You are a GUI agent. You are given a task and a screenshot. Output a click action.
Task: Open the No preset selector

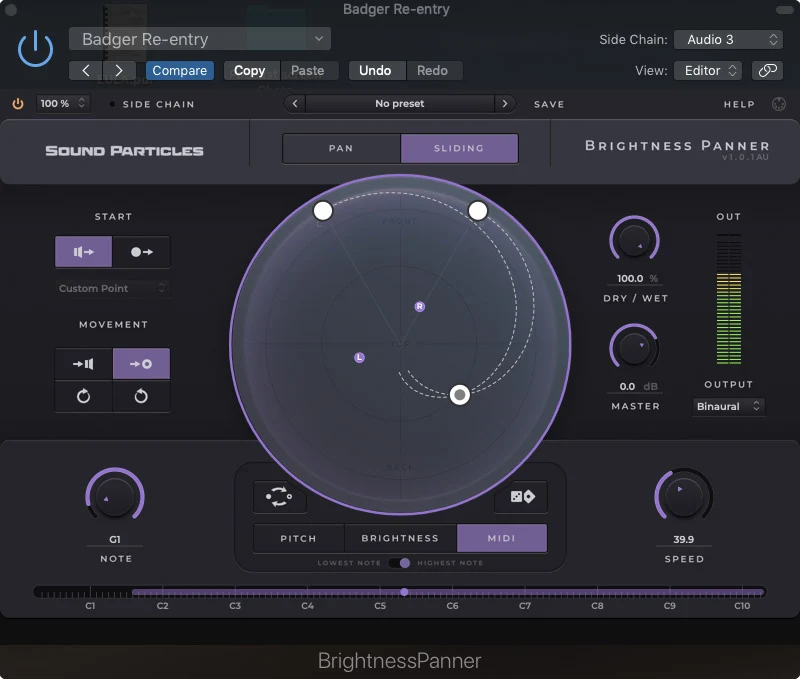399,104
